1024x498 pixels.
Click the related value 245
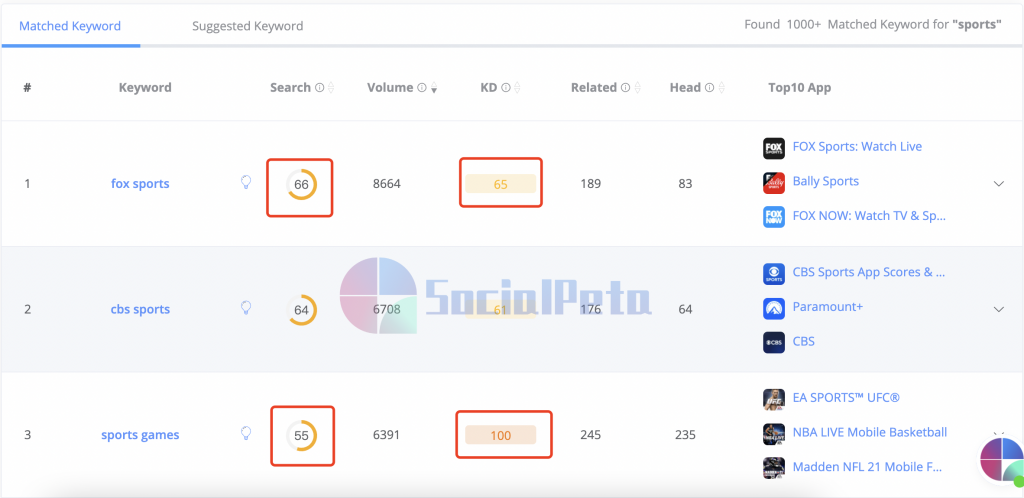590,435
